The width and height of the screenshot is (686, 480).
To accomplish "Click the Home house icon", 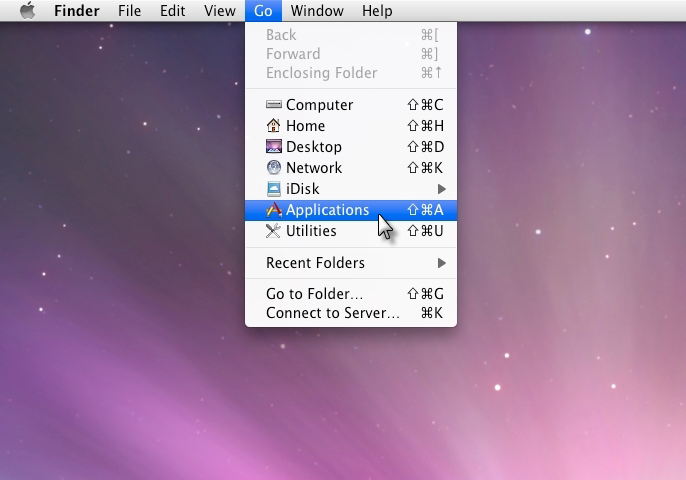I will (273, 126).
